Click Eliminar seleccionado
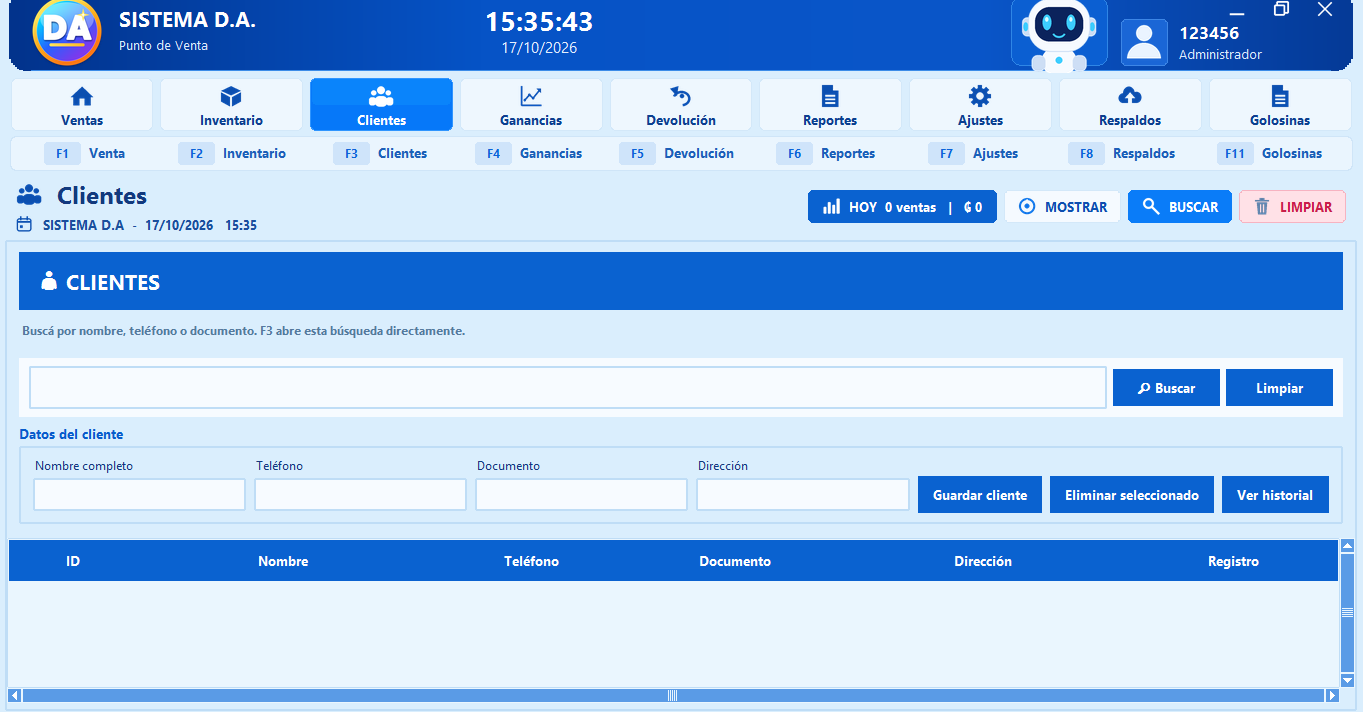The width and height of the screenshot is (1363, 712). [1132, 495]
